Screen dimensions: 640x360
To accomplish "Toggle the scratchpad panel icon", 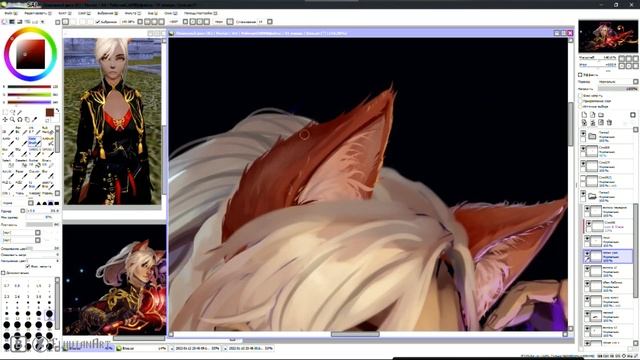I will tap(43, 22).
